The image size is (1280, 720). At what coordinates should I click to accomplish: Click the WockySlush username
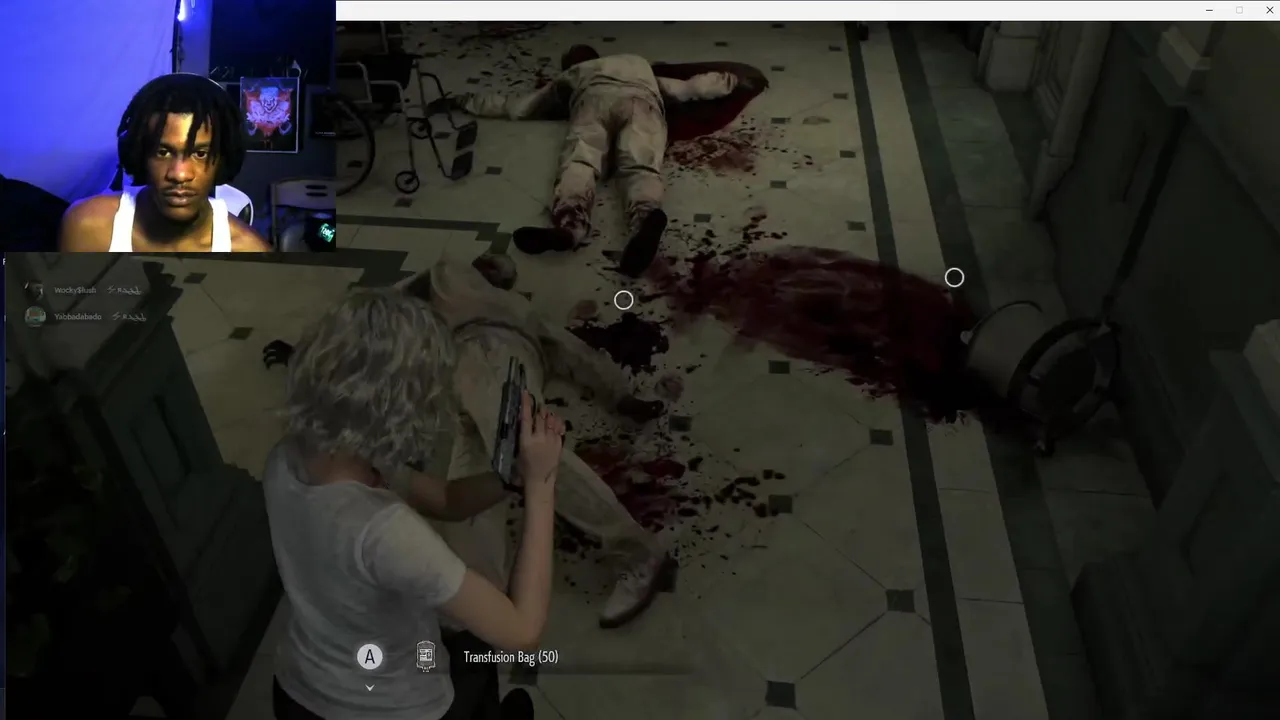(x=75, y=290)
